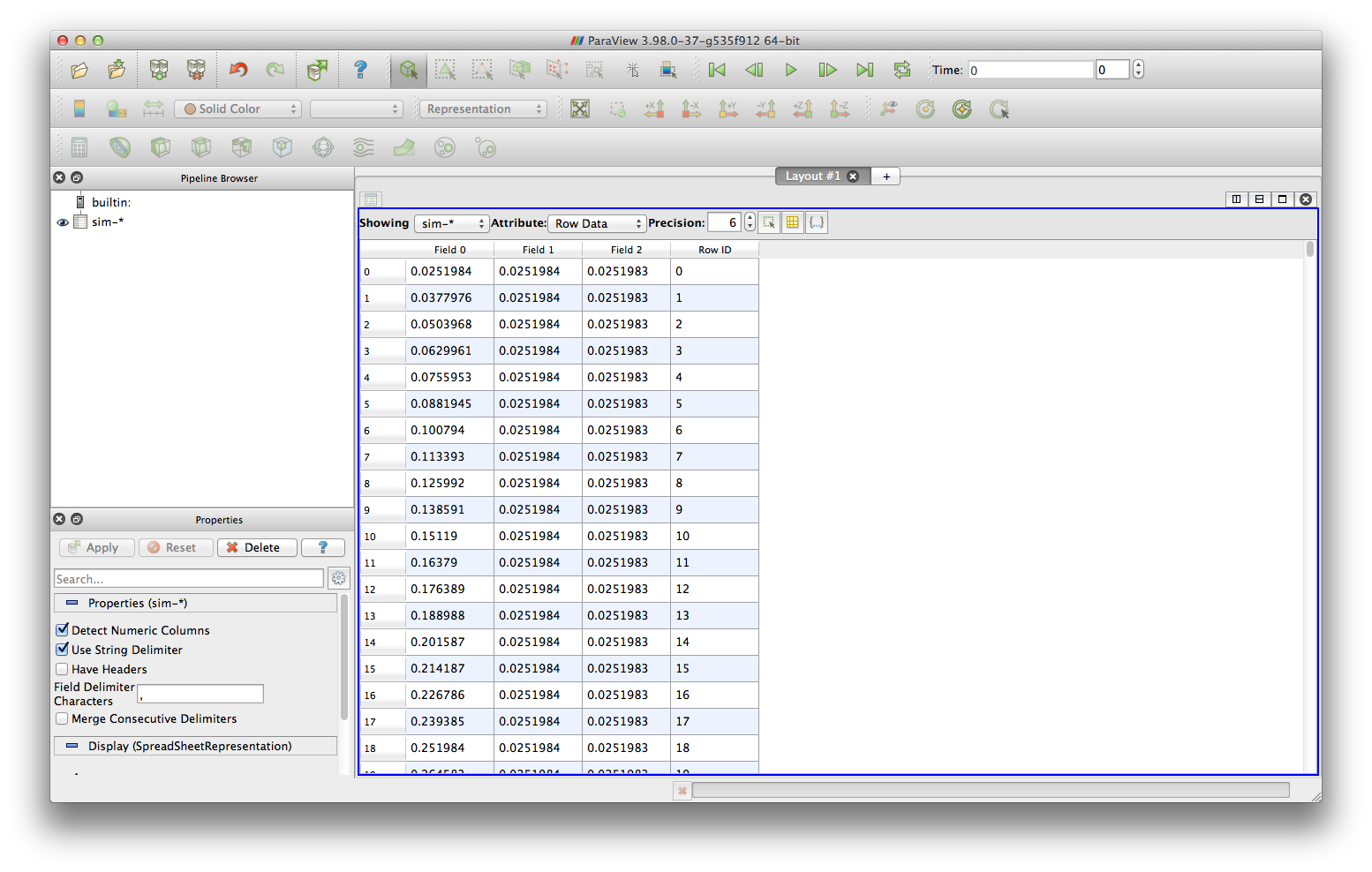Click the Open file folder icon
This screenshot has height=872, width=1372.
coord(79,70)
